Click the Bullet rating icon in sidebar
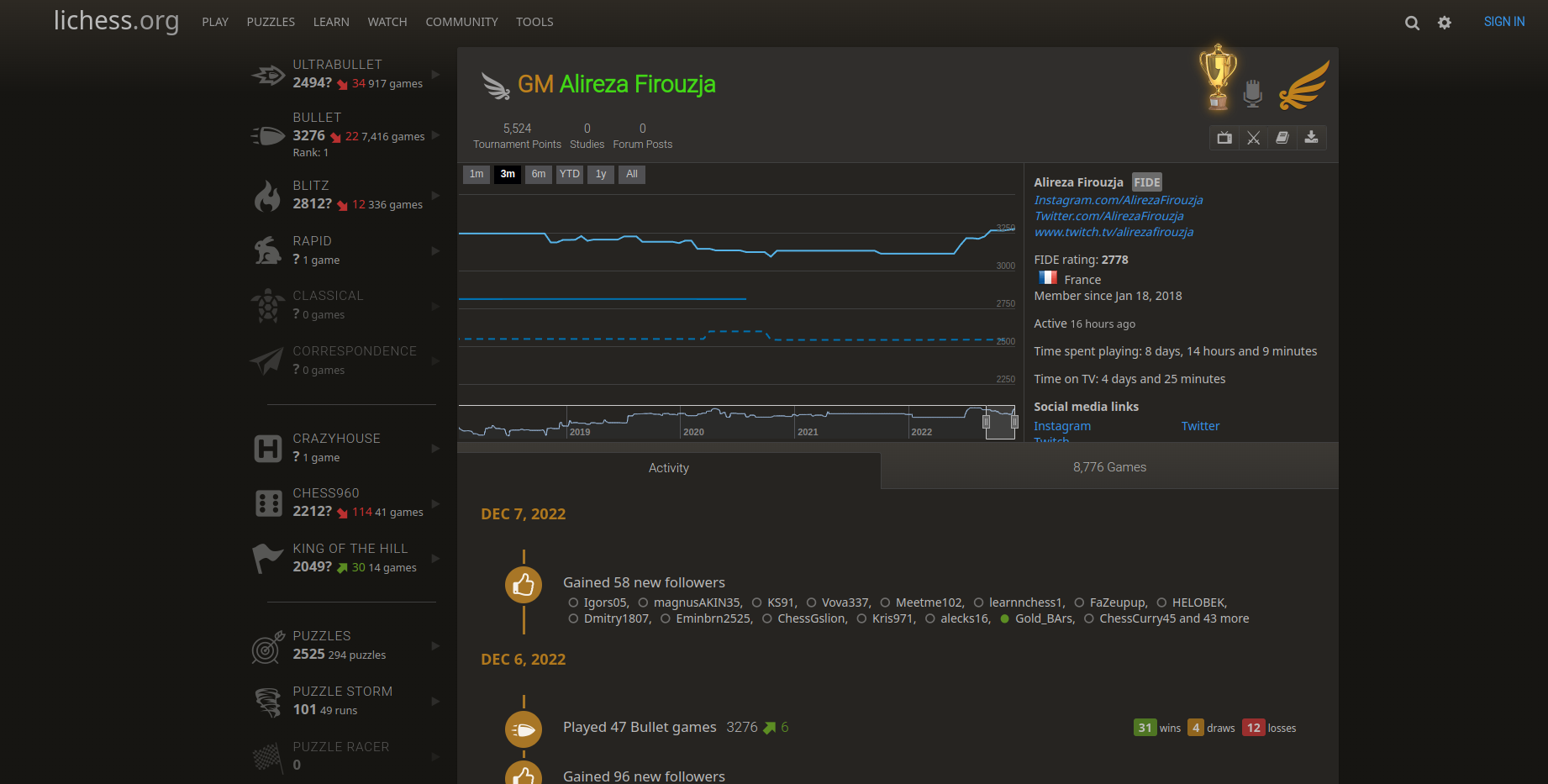This screenshot has height=784, width=1548. click(x=268, y=134)
